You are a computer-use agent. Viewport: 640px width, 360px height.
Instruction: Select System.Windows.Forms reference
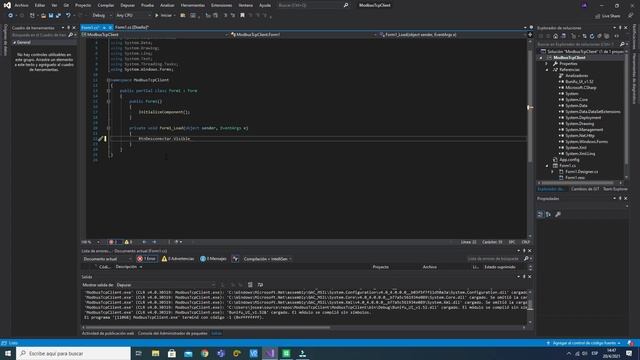coord(586,142)
